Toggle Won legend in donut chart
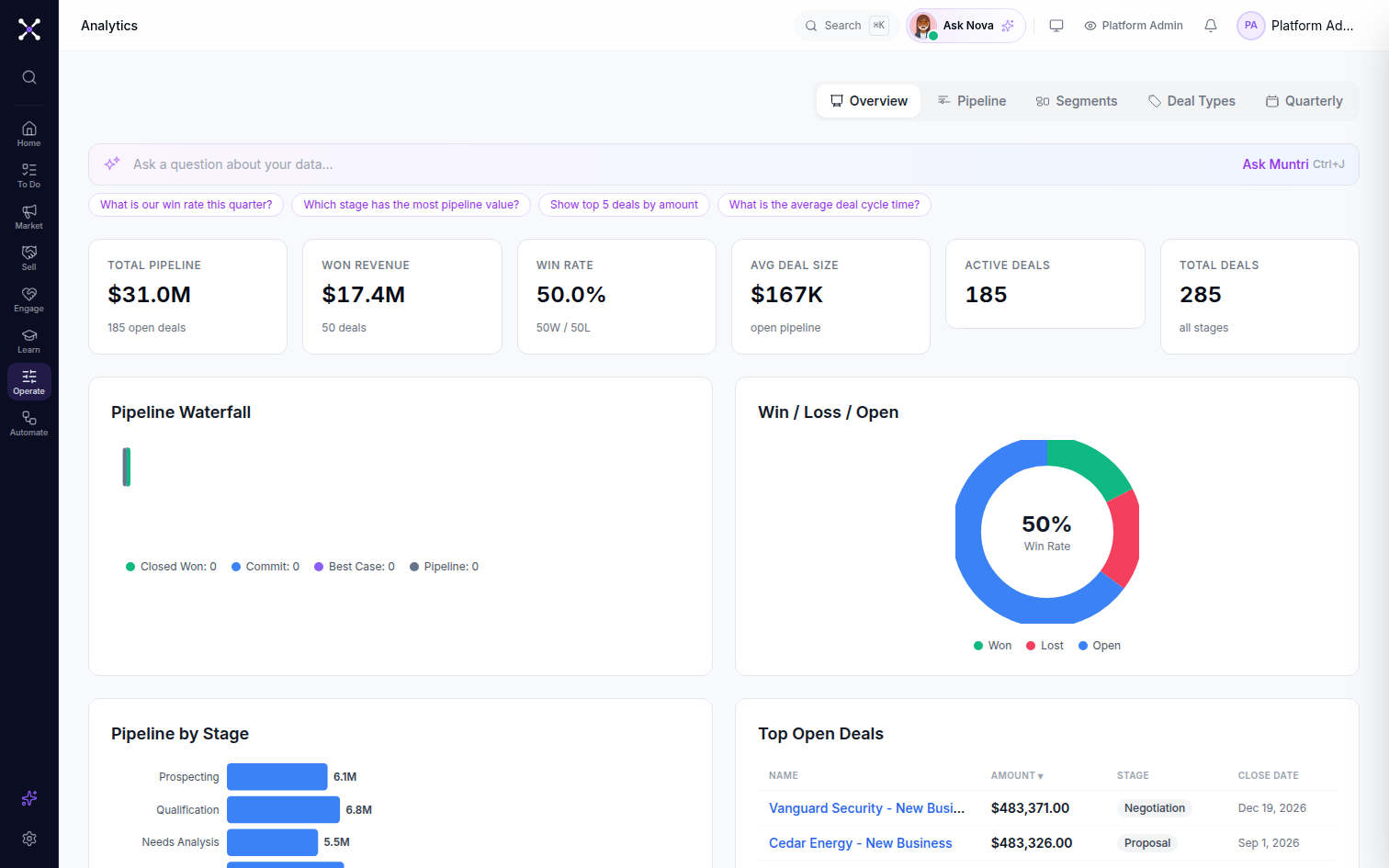 [992, 646]
